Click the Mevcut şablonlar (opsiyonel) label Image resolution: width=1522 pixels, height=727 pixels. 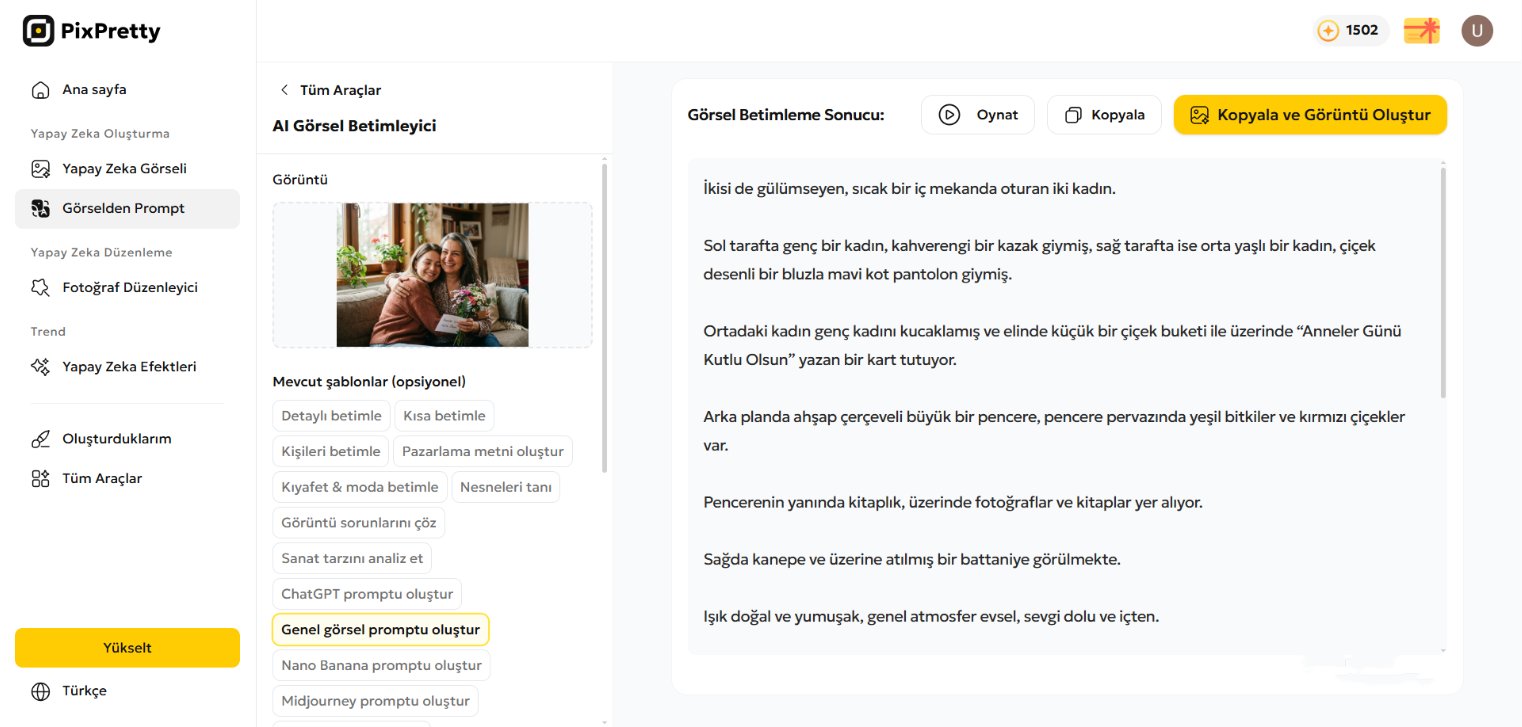(369, 382)
